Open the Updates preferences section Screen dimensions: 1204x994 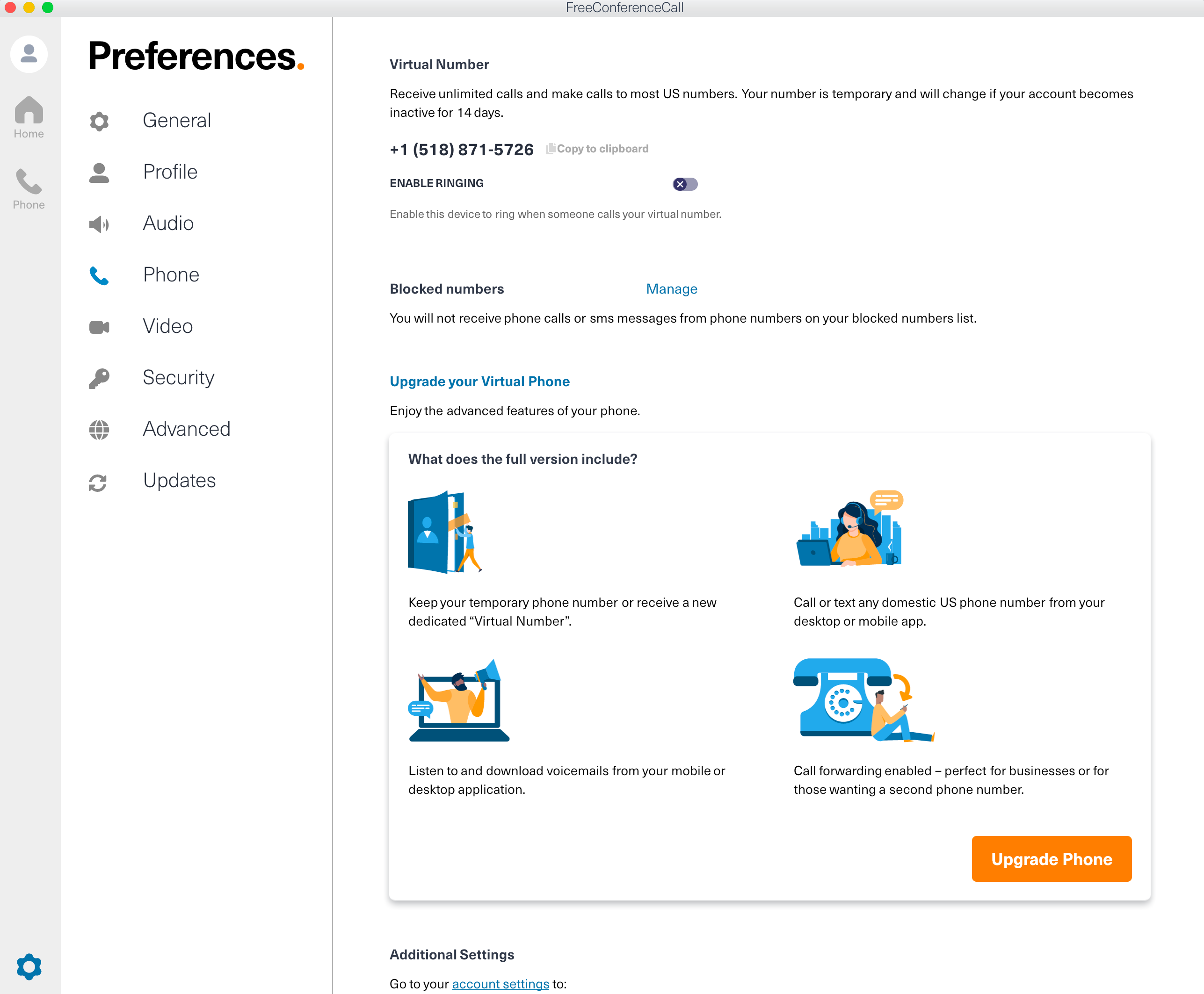179,481
